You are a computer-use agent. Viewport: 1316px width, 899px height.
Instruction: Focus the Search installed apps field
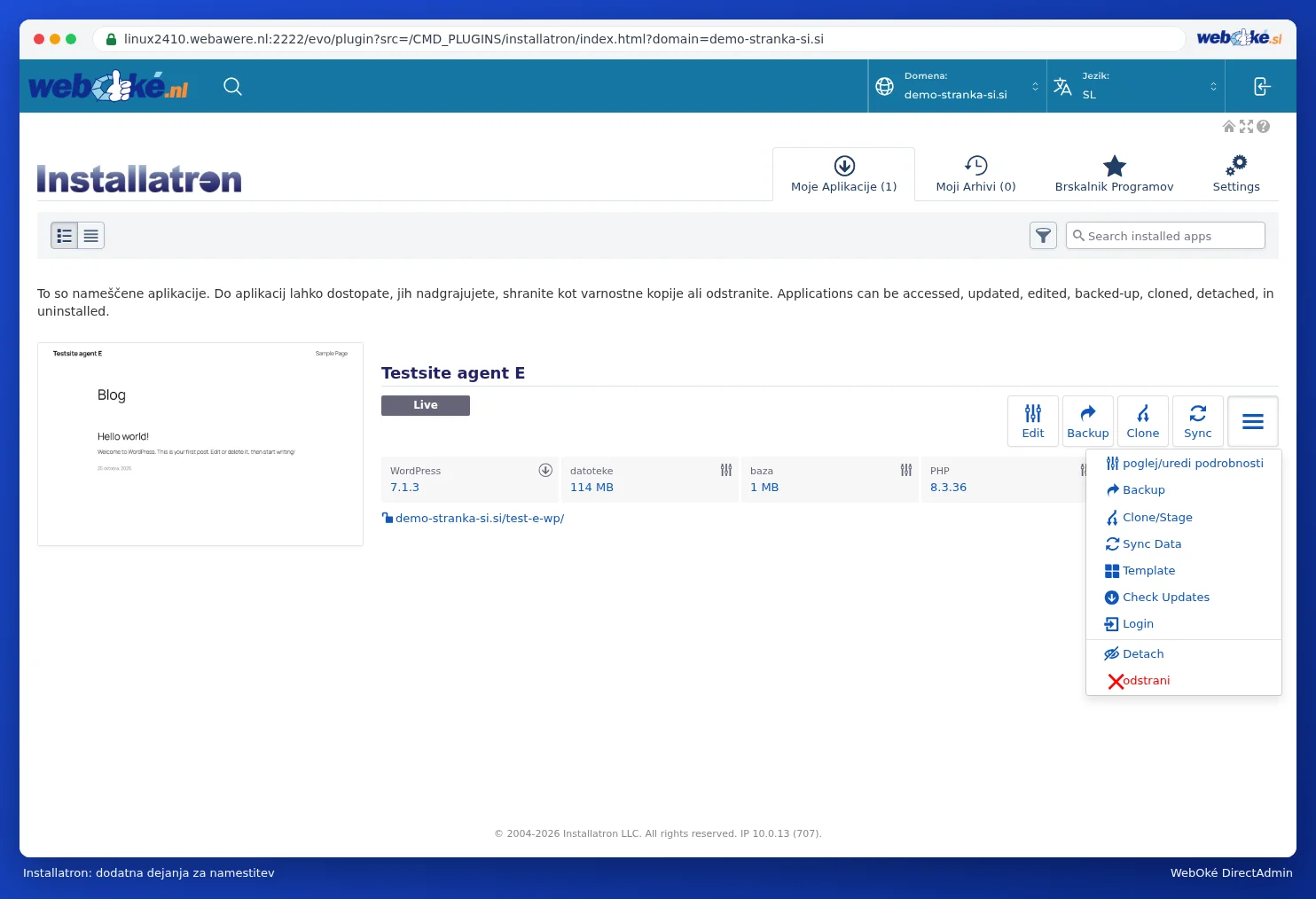[1165, 236]
